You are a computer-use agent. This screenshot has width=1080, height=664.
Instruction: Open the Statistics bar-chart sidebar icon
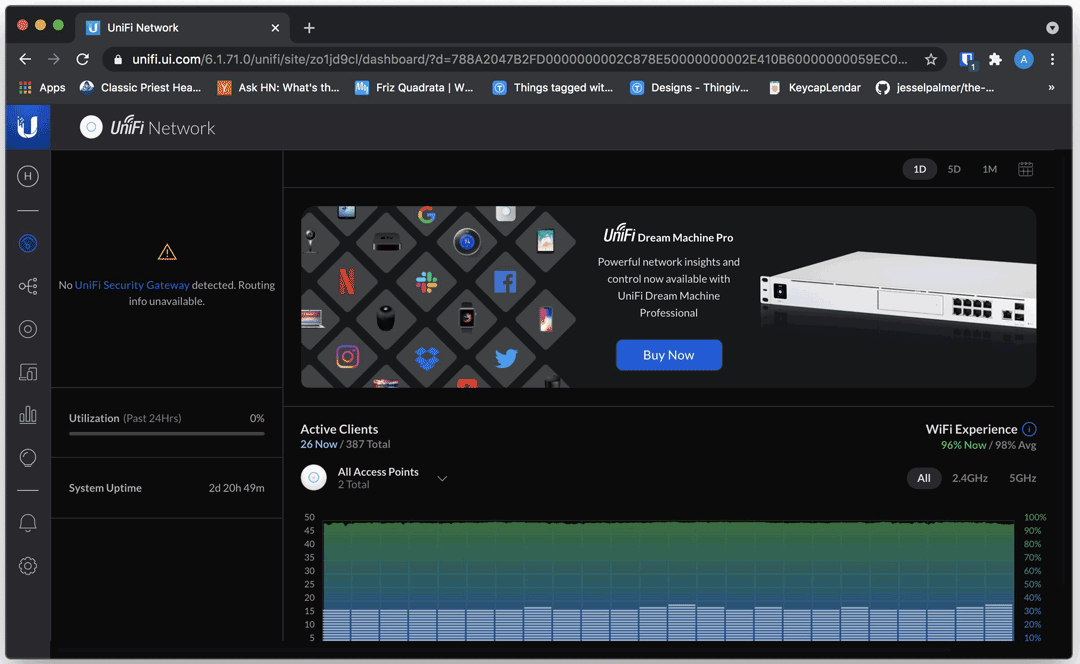tap(28, 415)
